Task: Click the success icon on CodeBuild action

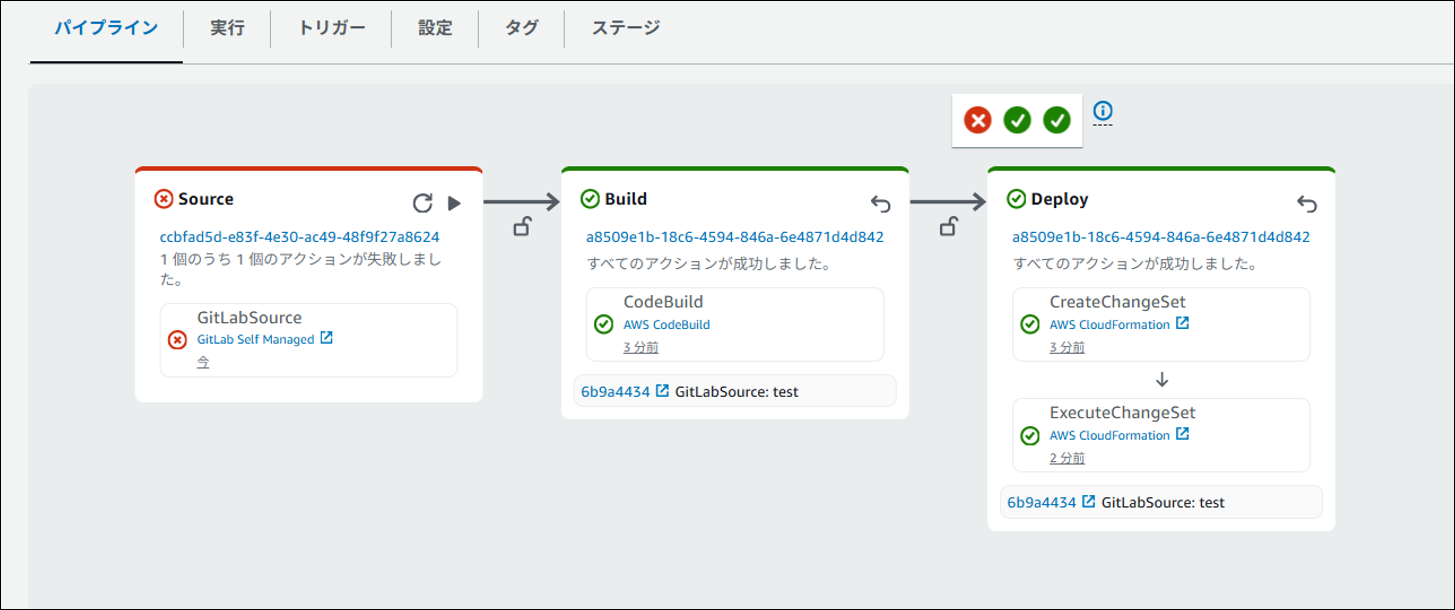Action: pos(603,324)
